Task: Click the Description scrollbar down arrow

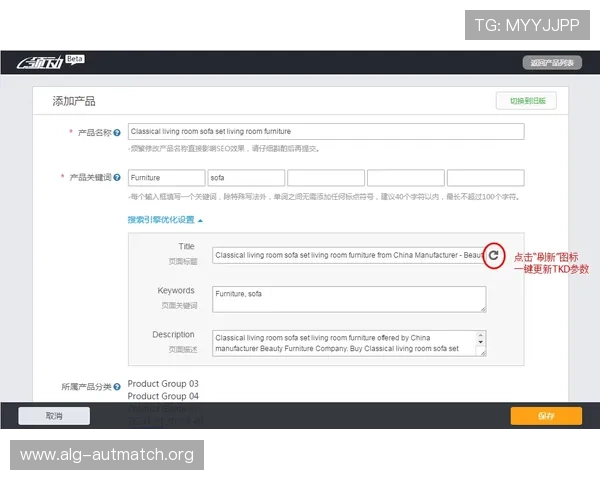Action: click(x=481, y=342)
